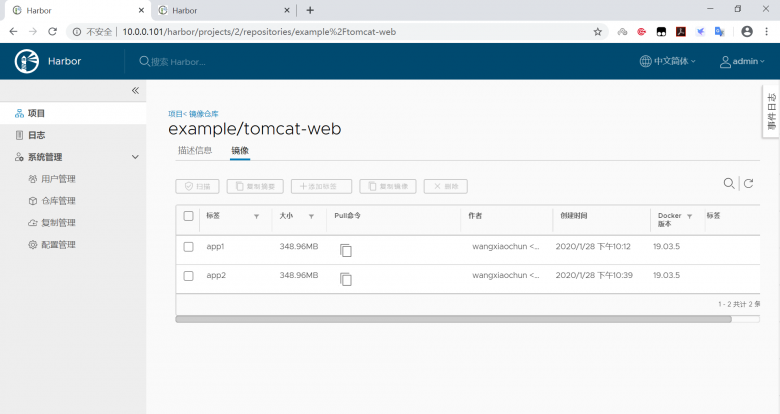Image resolution: width=780 pixels, height=414 pixels.
Task: Click the blue bird extension icon
Action: coord(700,32)
